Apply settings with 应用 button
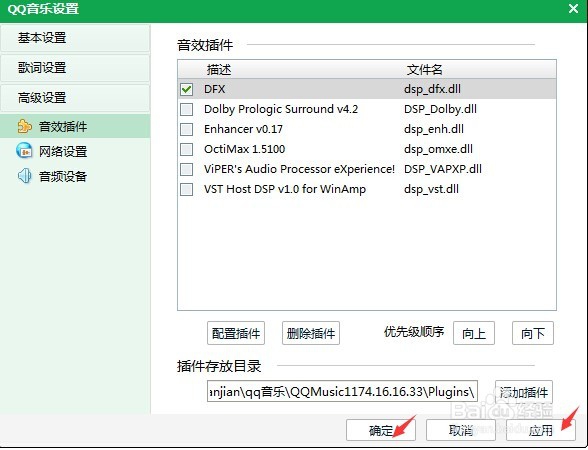 (x=541, y=430)
